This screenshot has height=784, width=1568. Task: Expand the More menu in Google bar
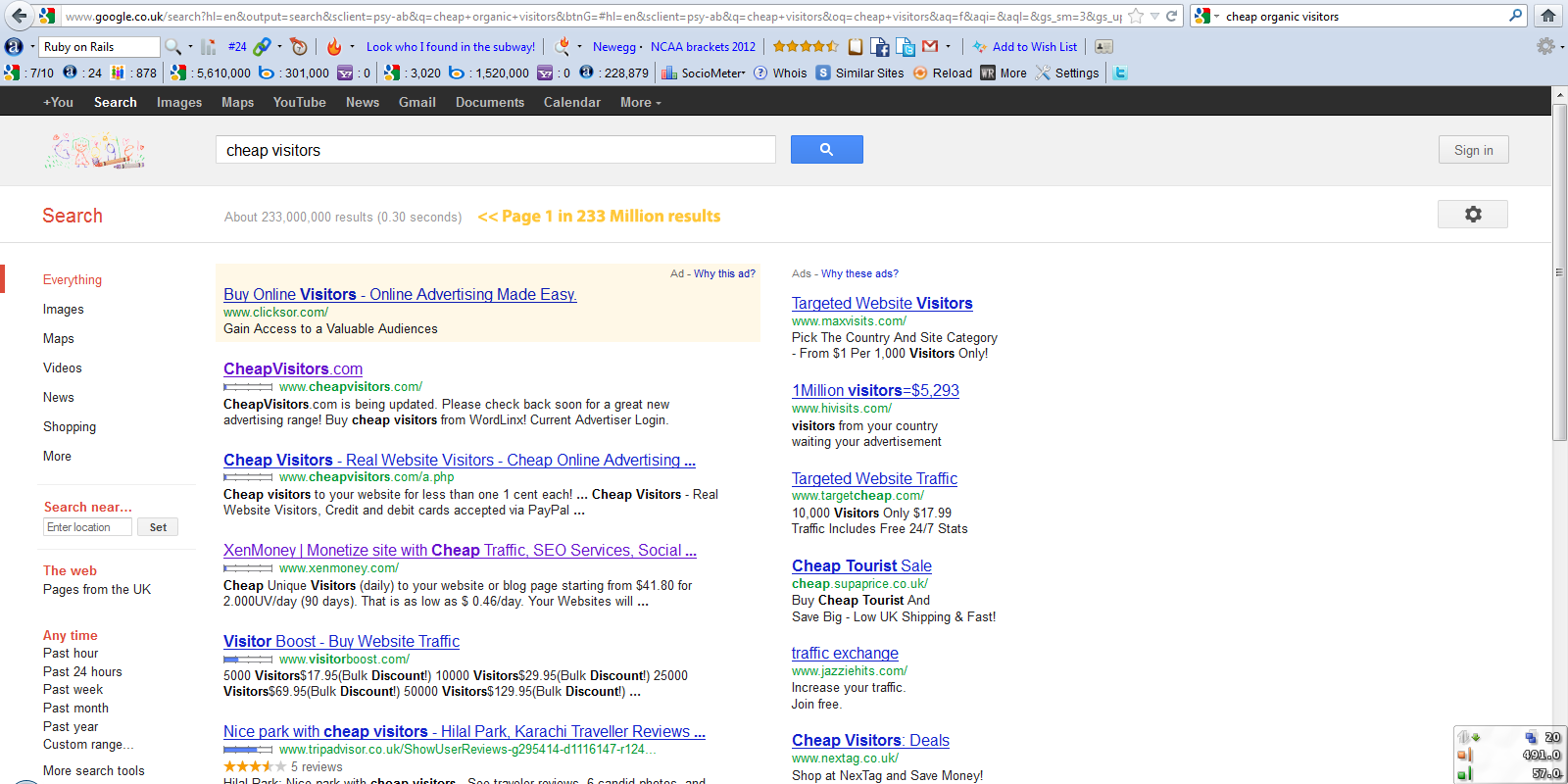click(x=640, y=102)
